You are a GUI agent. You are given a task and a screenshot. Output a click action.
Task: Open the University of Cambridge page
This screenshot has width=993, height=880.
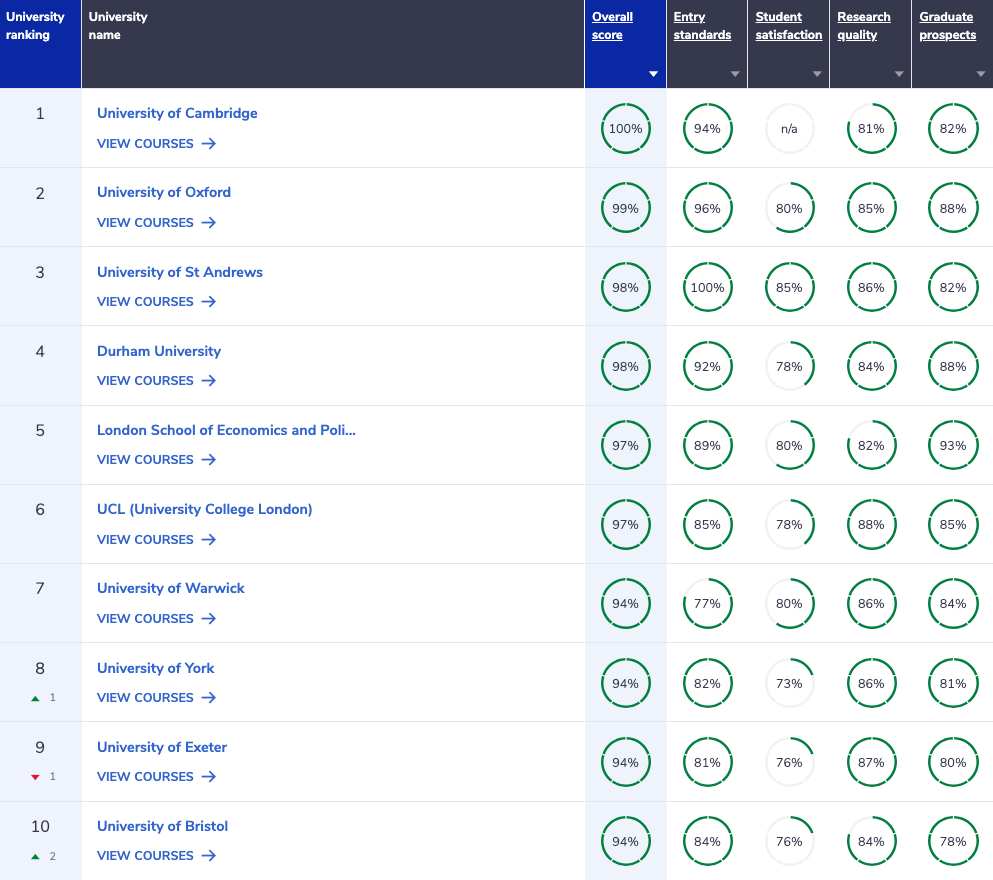click(177, 113)
